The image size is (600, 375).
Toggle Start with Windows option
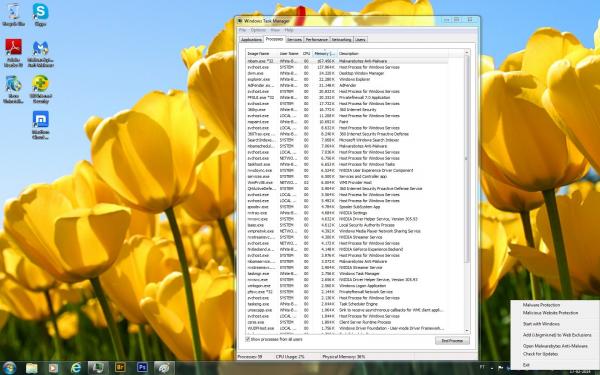541,324
